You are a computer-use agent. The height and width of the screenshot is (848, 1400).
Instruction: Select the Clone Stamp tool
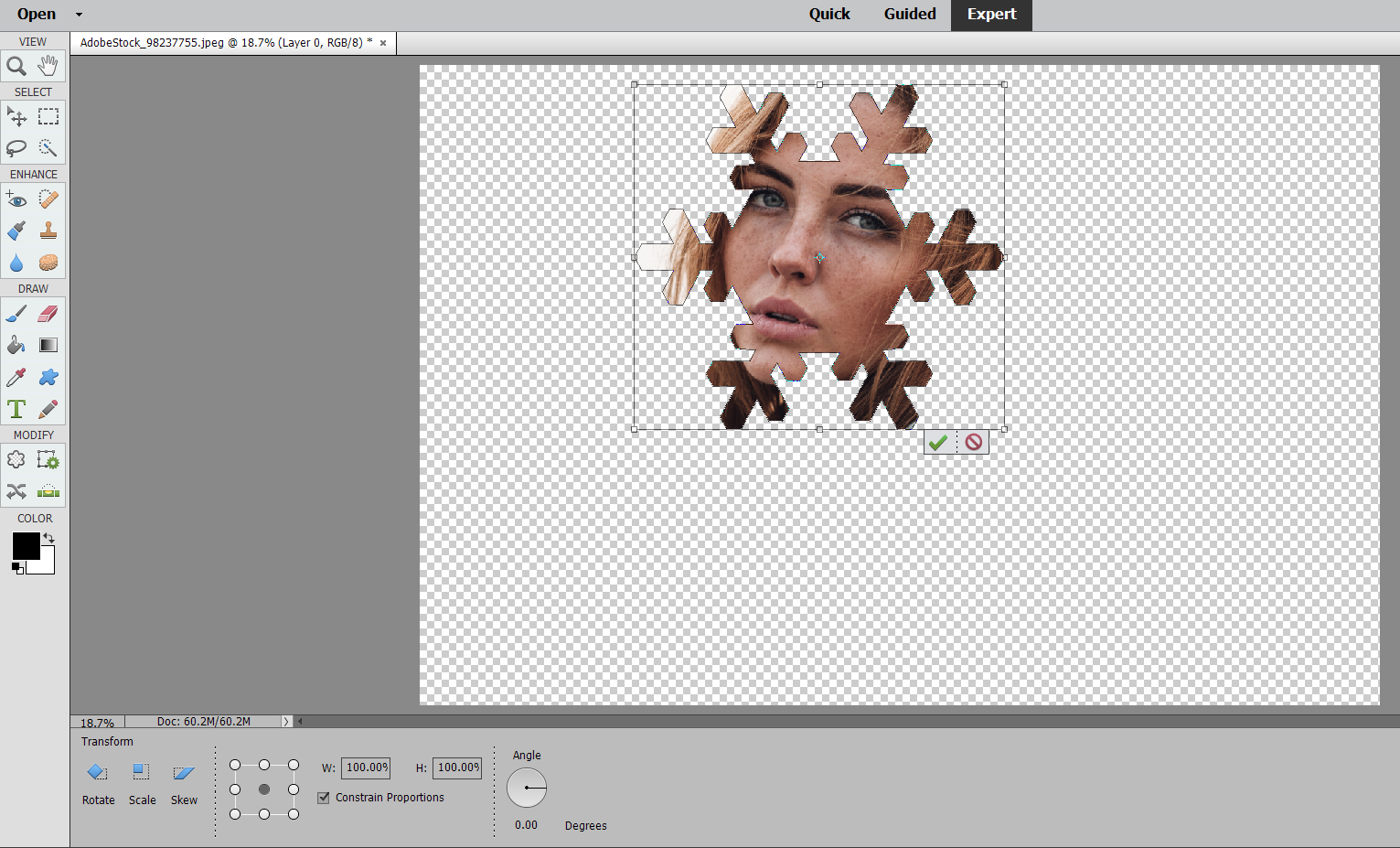pos(47,231)
